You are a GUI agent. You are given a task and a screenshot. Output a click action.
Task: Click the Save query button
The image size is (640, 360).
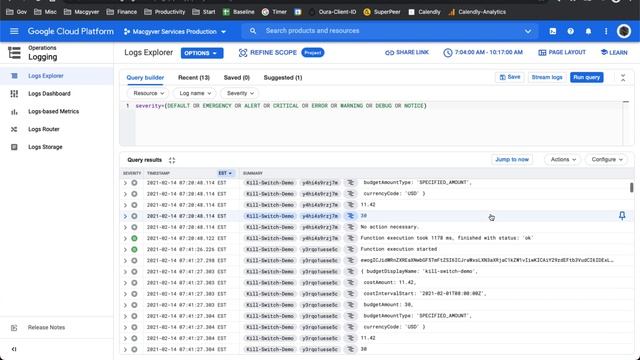coord(509,77)
